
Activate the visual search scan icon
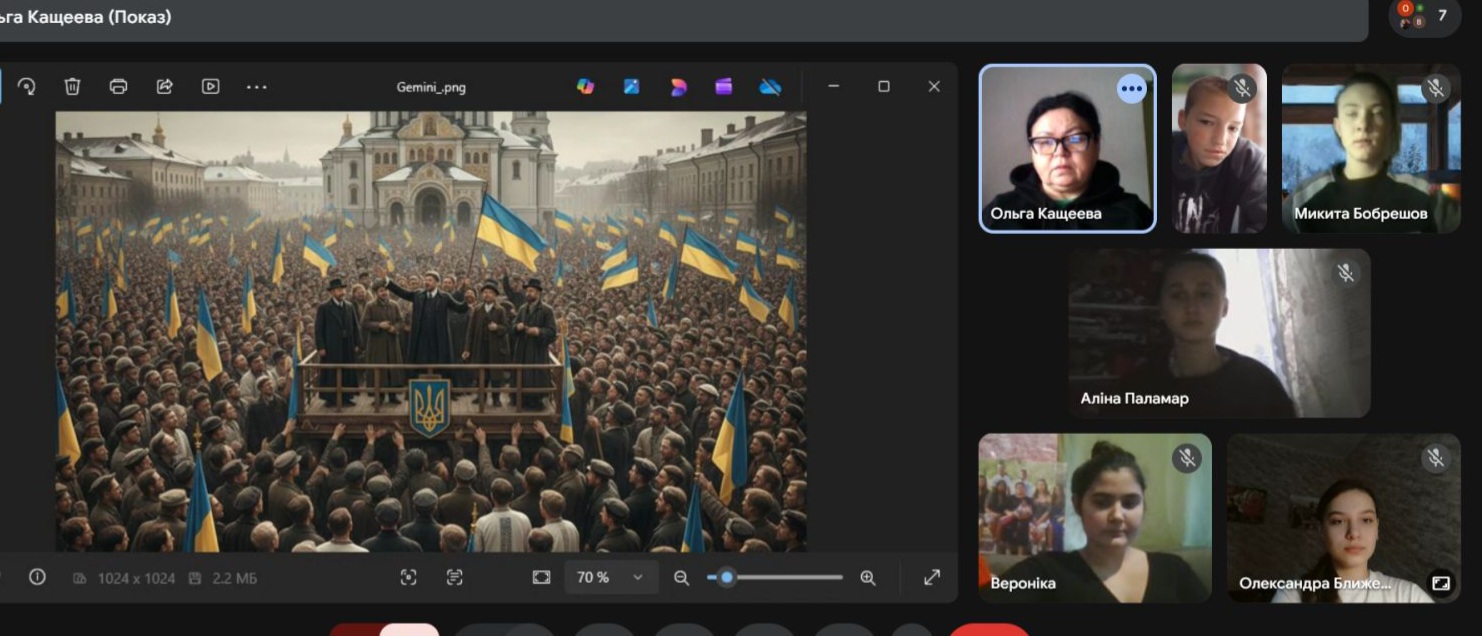click(x=408, y=577)
